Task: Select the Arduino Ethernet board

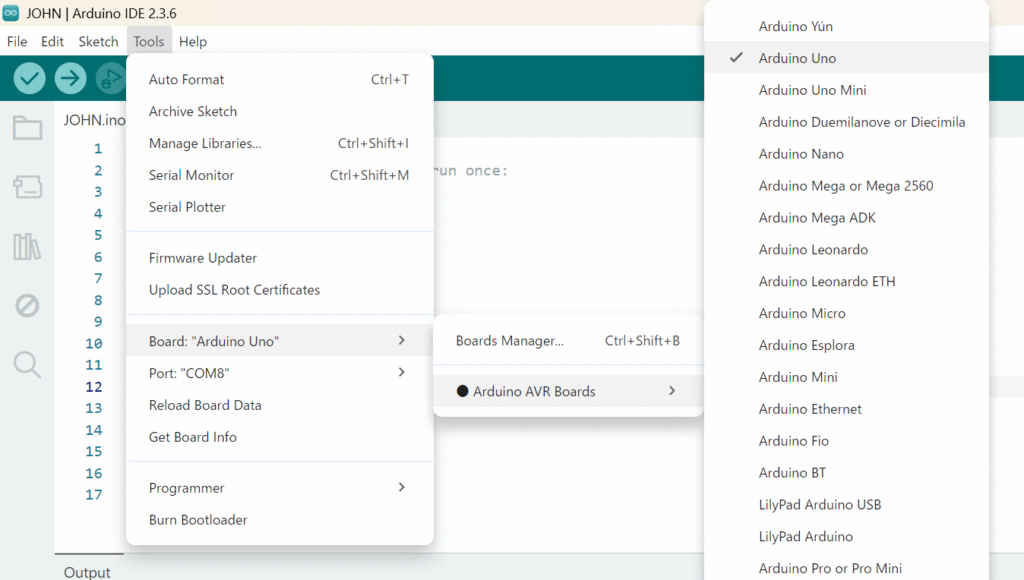Action: coord(846,409)
